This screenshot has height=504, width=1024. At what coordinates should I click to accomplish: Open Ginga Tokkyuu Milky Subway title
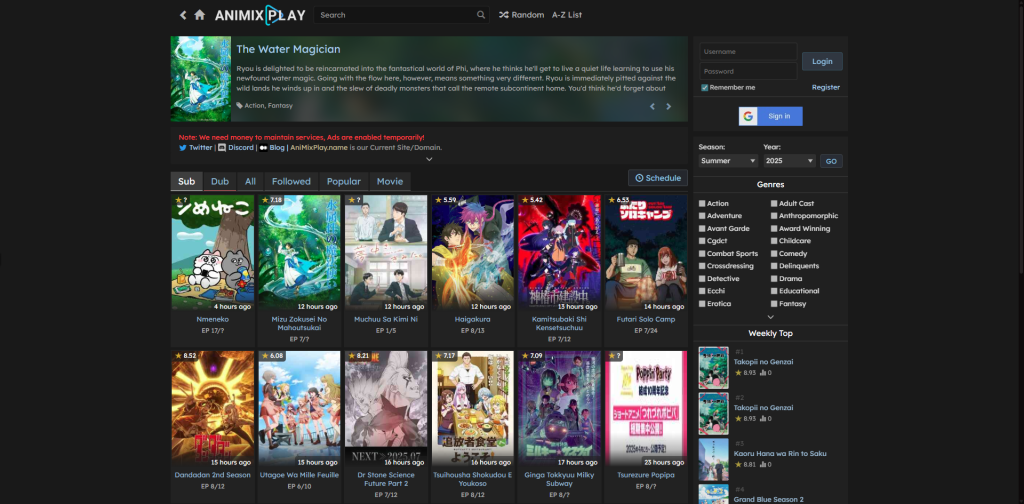tap(559, 479)
